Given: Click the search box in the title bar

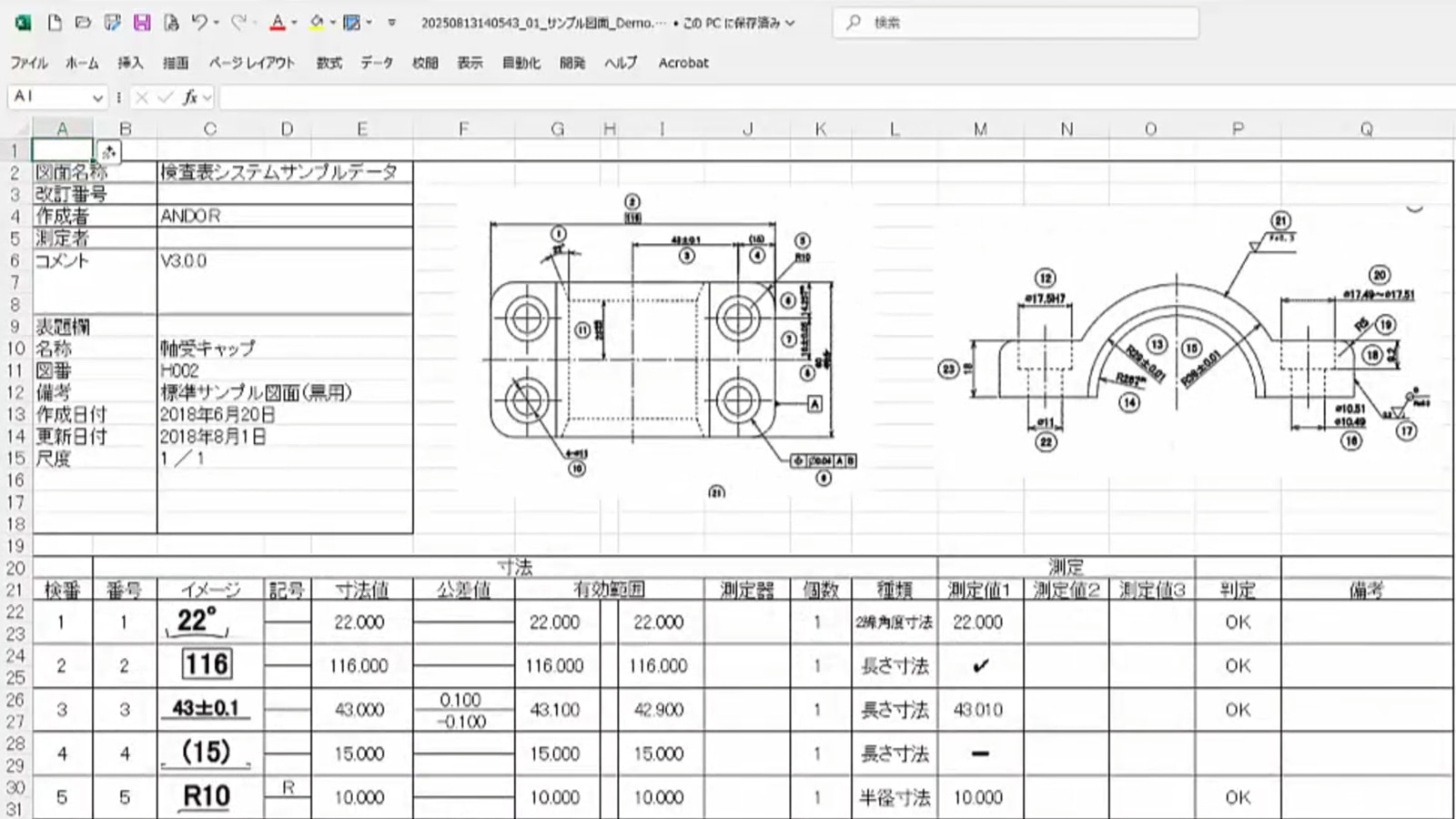Looking at the screenshot, I should 1015,23.
